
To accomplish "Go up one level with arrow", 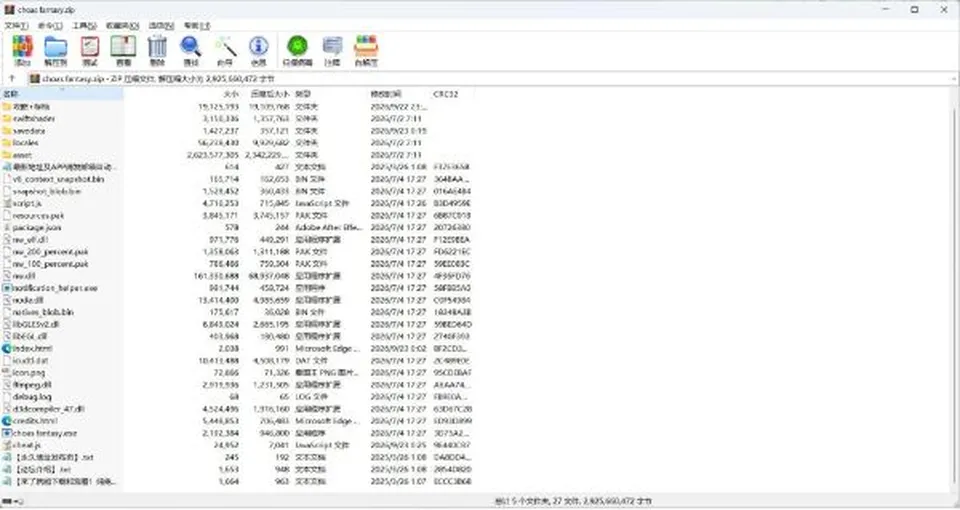I will [x=12, y=79].
